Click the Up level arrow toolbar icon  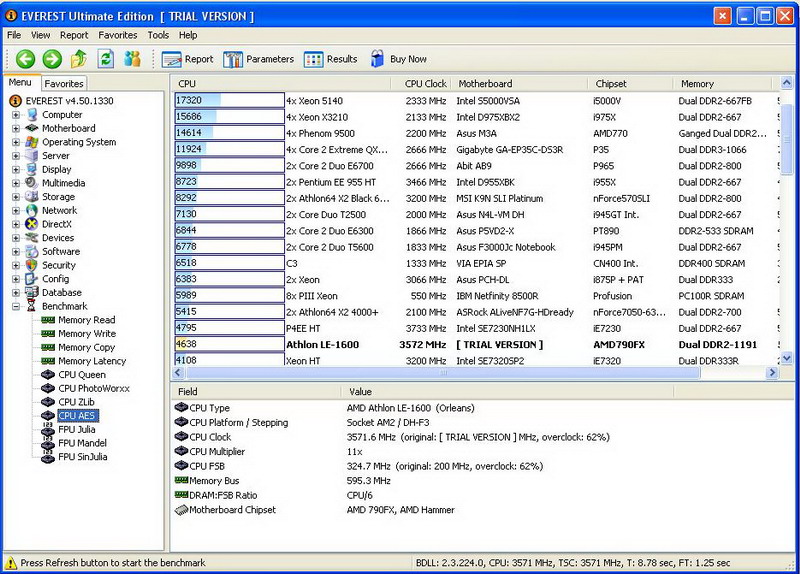[79, 59]
